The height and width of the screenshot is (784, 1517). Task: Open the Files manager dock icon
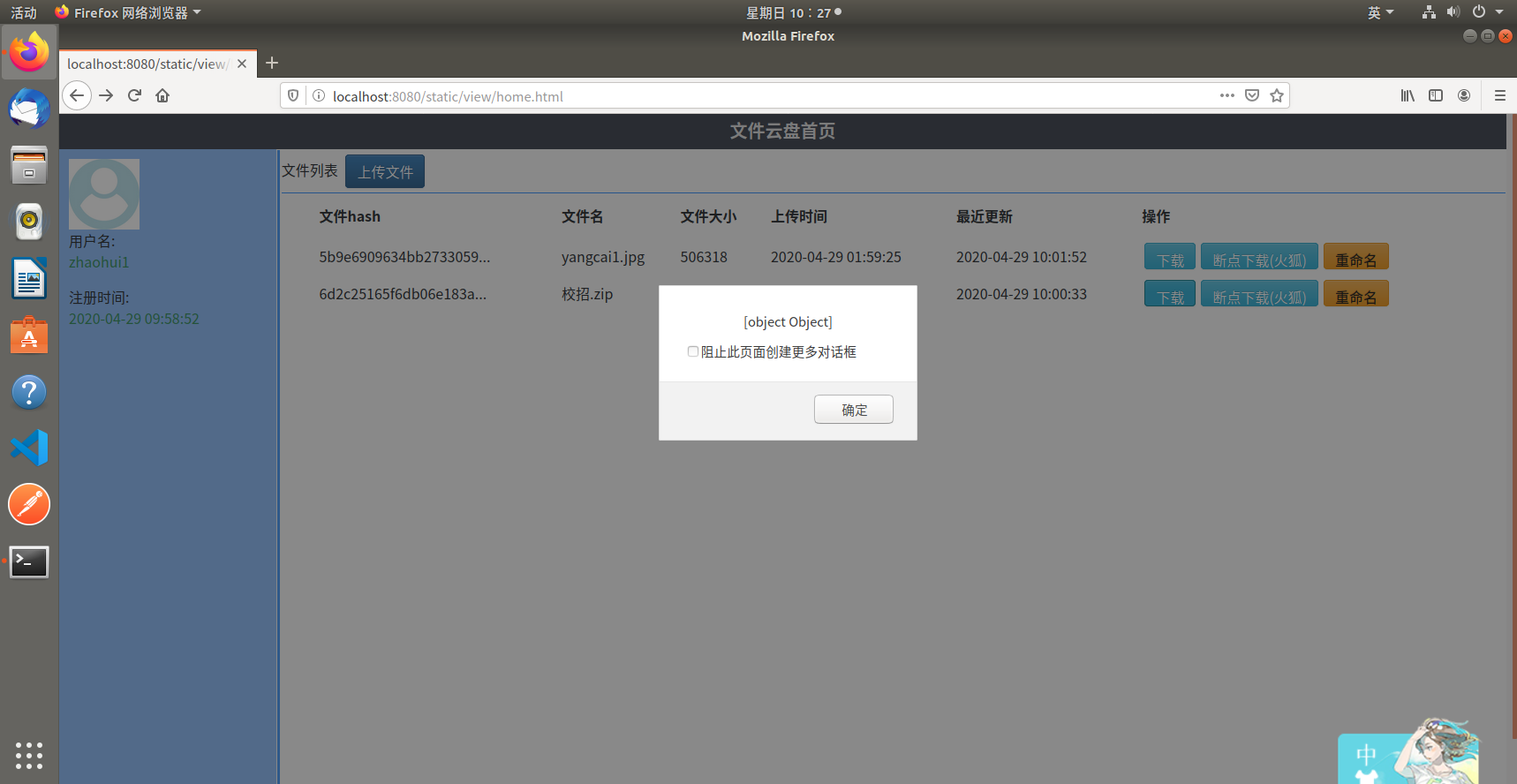coord(29,165)
